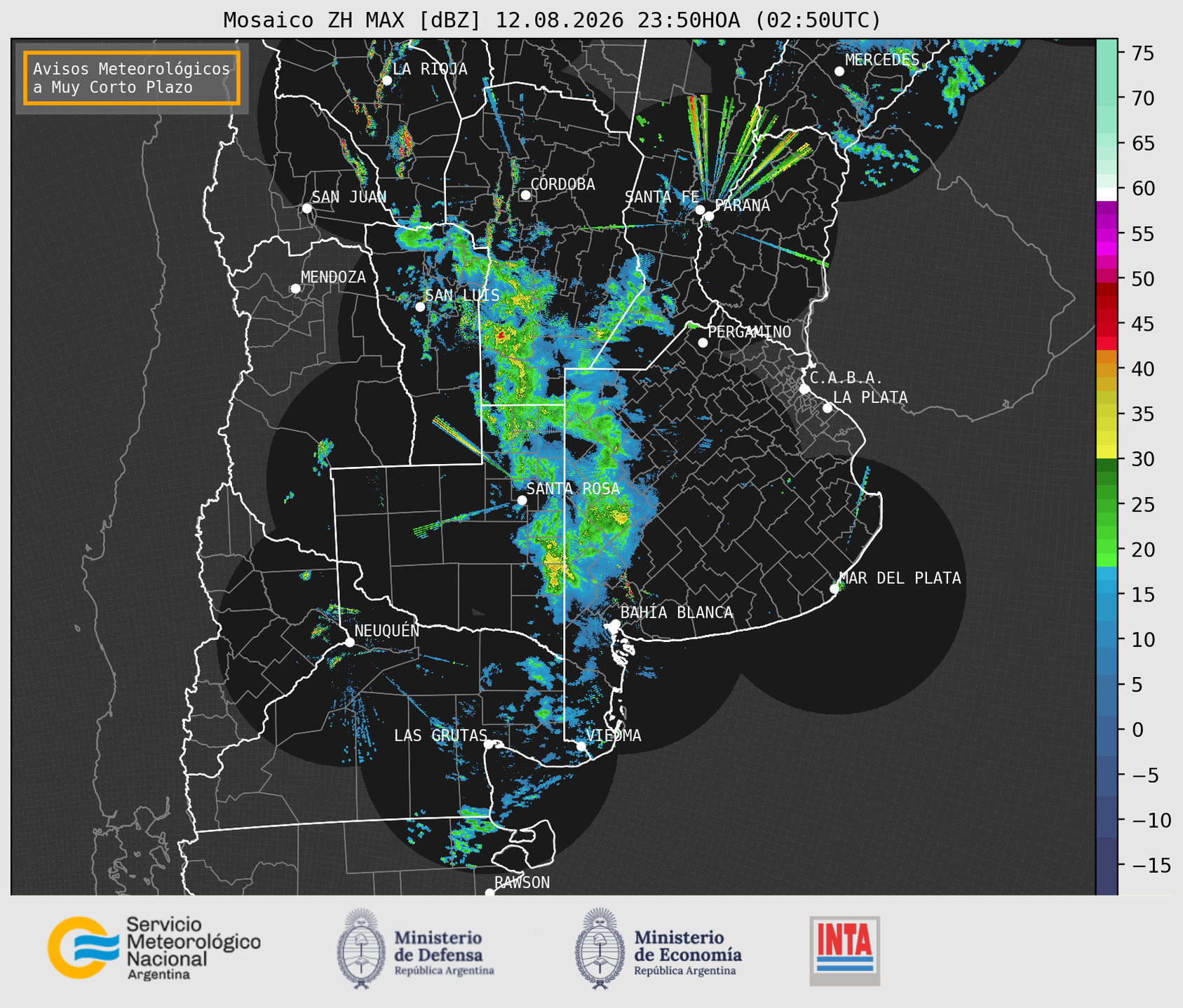
Task: Select the Santa Rosa city marker
Action: click(522, 500)
